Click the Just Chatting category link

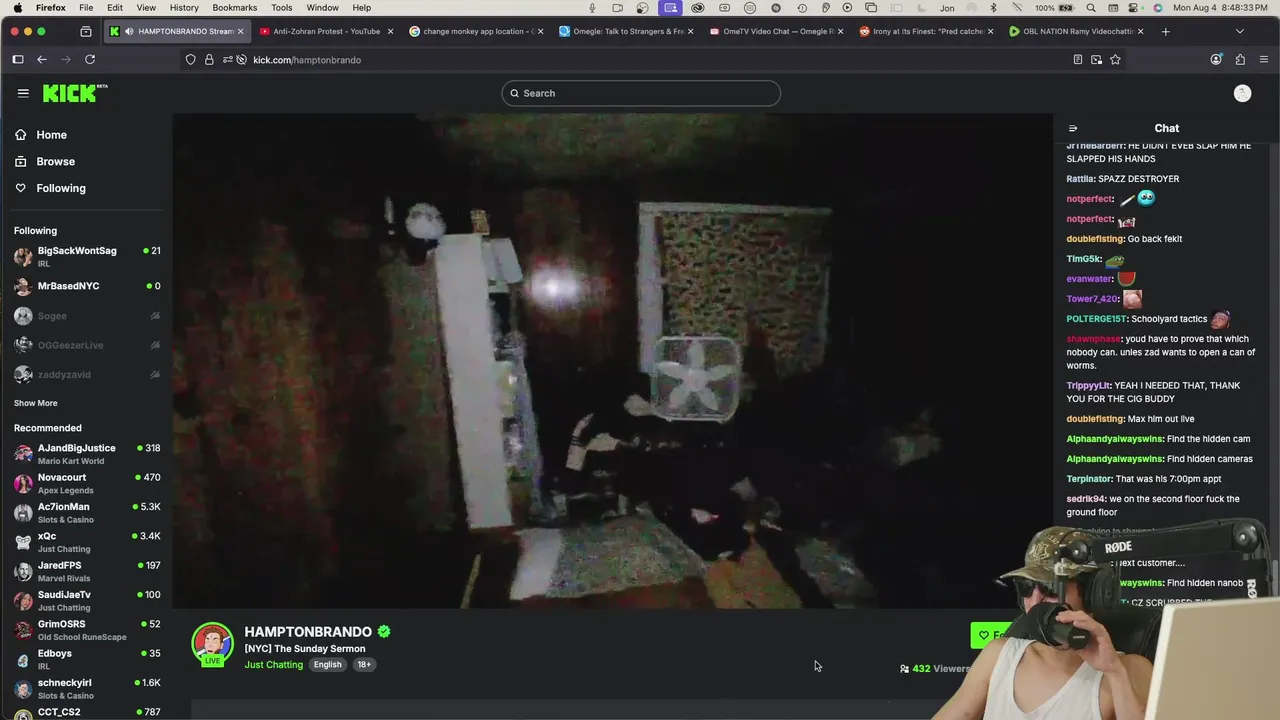point(273,665)
